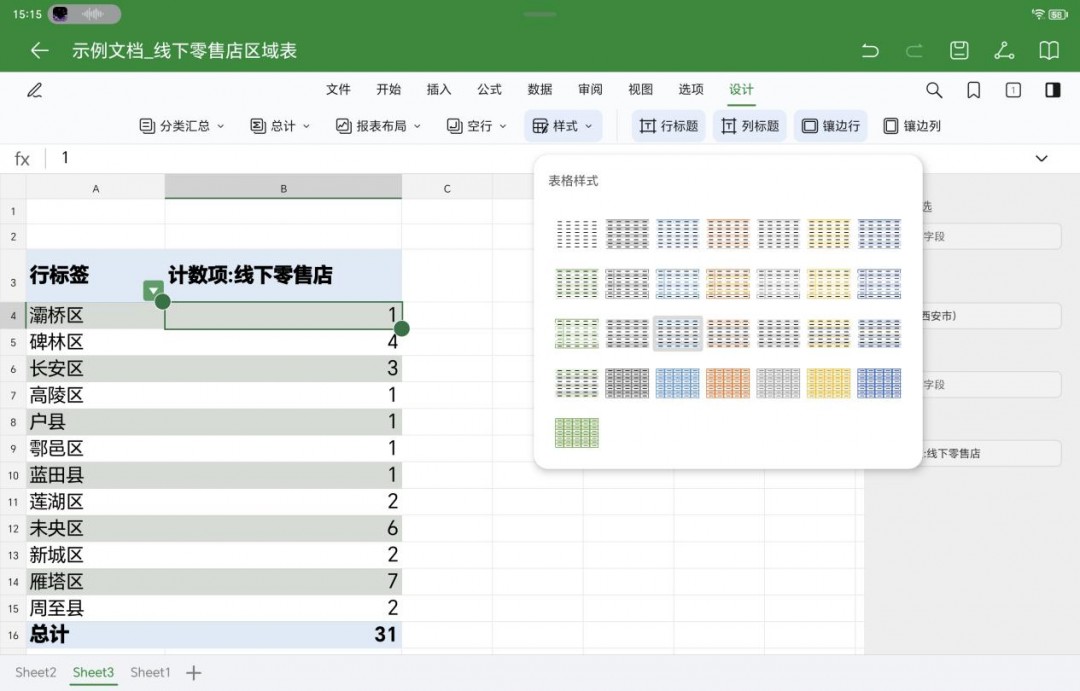Open the share icon in header
1080x691 pixels.
pyautogui.click(x=1004, y=51)
